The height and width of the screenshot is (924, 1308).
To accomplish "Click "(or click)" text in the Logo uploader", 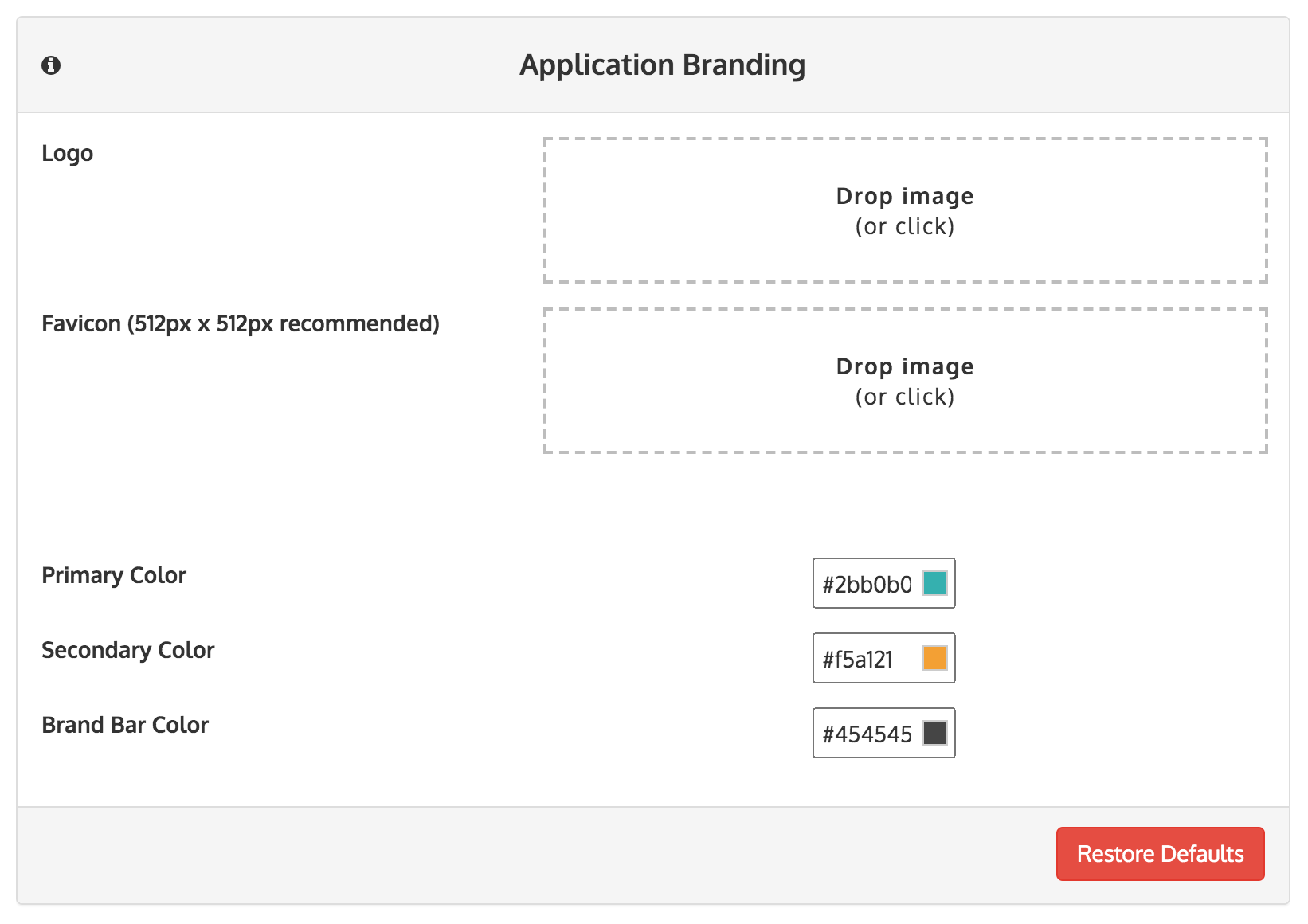I will [905, 226].
